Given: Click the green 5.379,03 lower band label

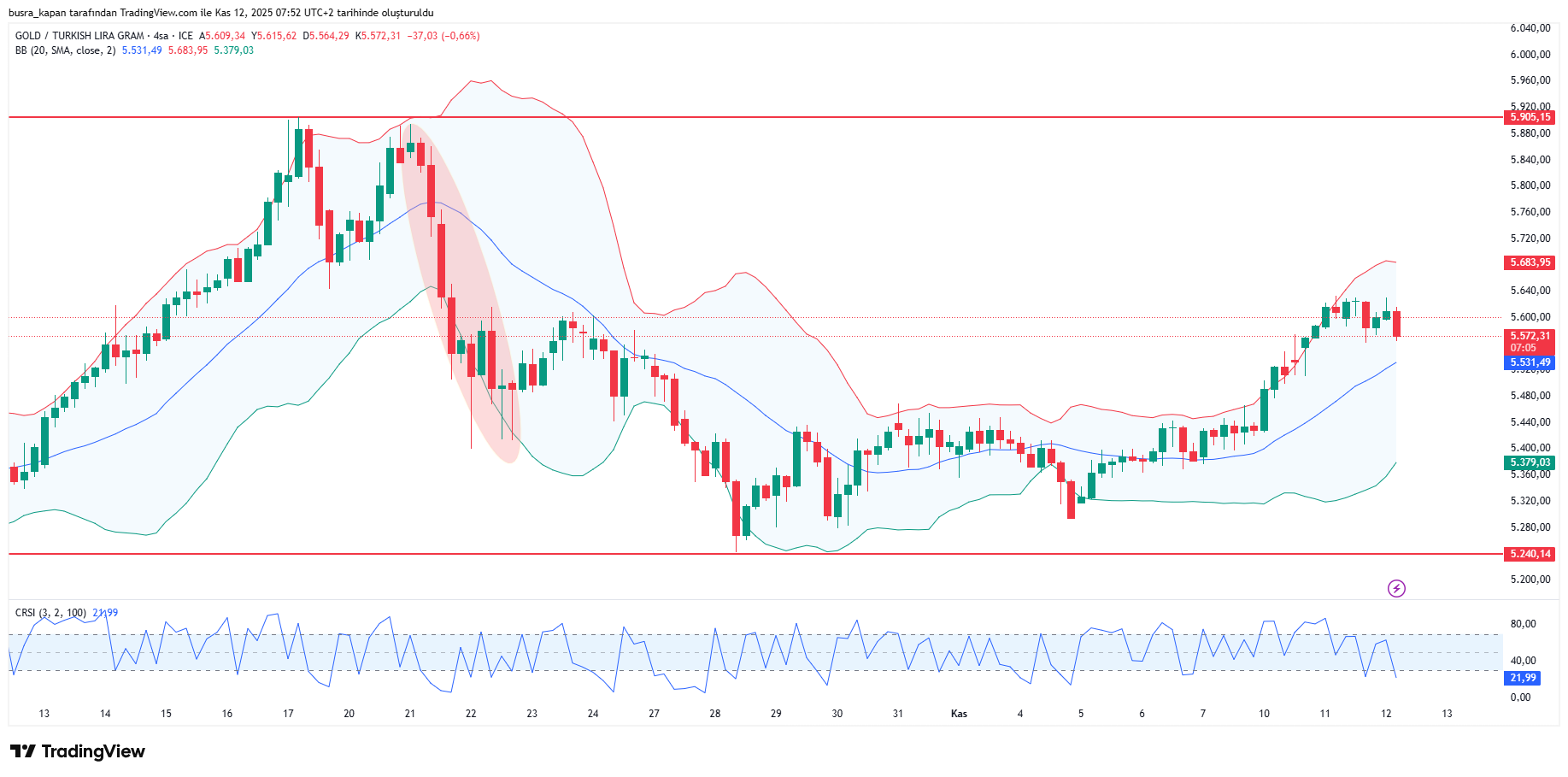Looking at the screenshot, I should pos(1530,462).
